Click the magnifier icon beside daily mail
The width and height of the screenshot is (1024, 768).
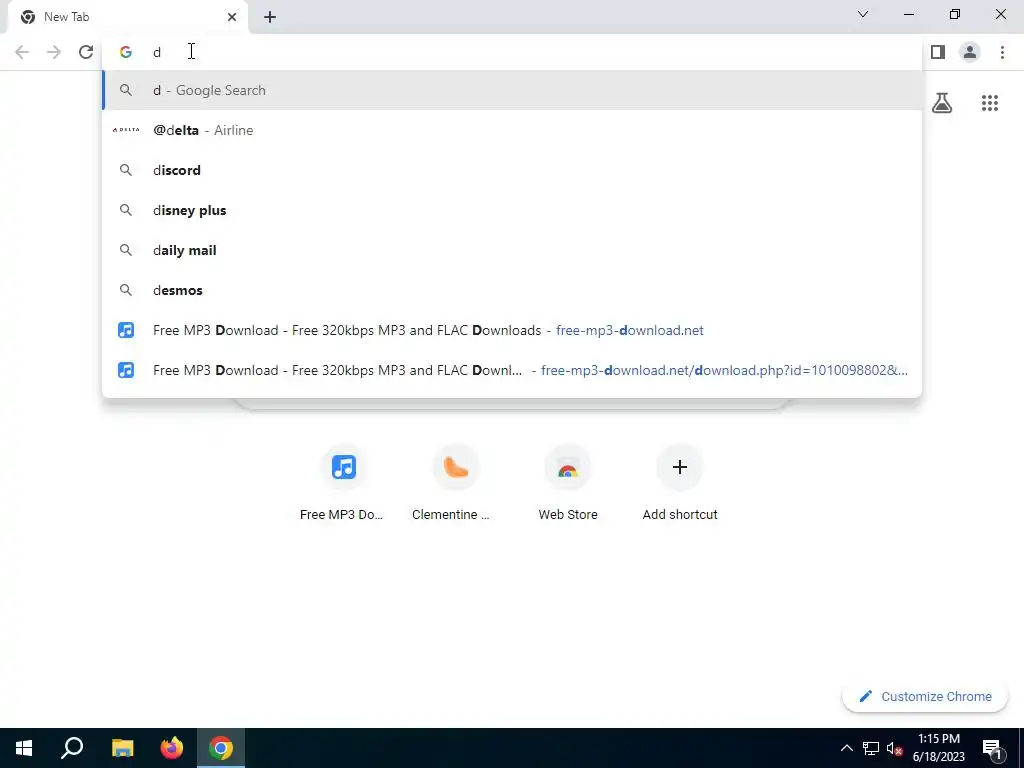point(125,250)
